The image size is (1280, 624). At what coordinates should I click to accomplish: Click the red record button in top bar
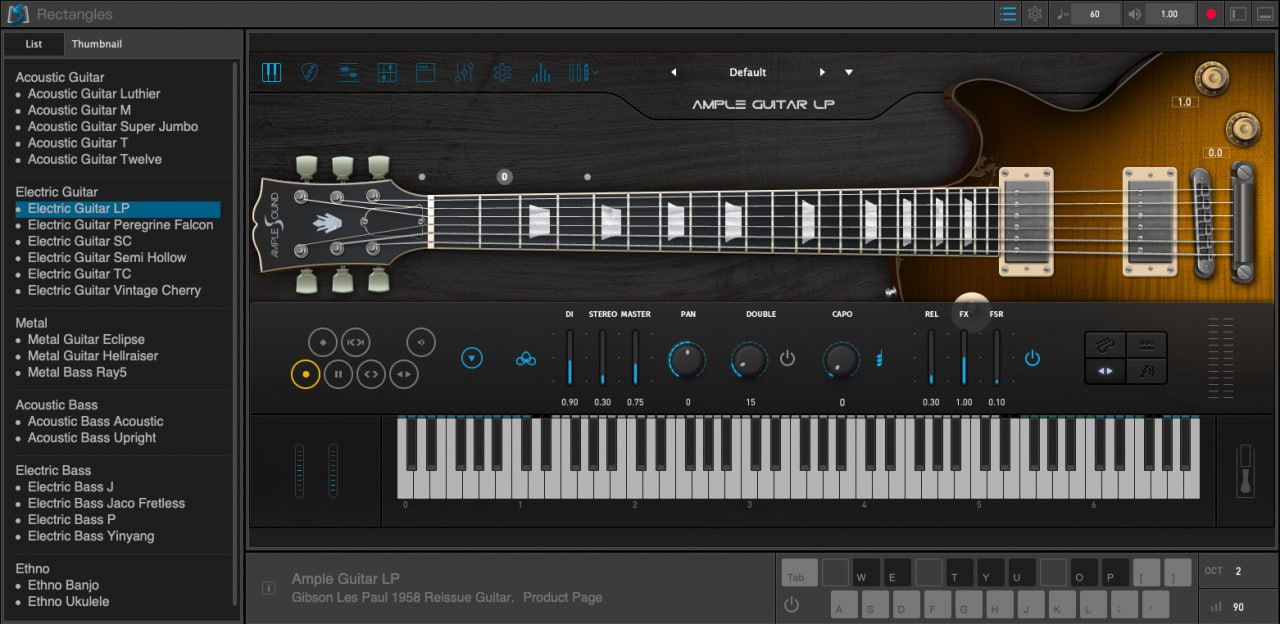pos(1211,14)
